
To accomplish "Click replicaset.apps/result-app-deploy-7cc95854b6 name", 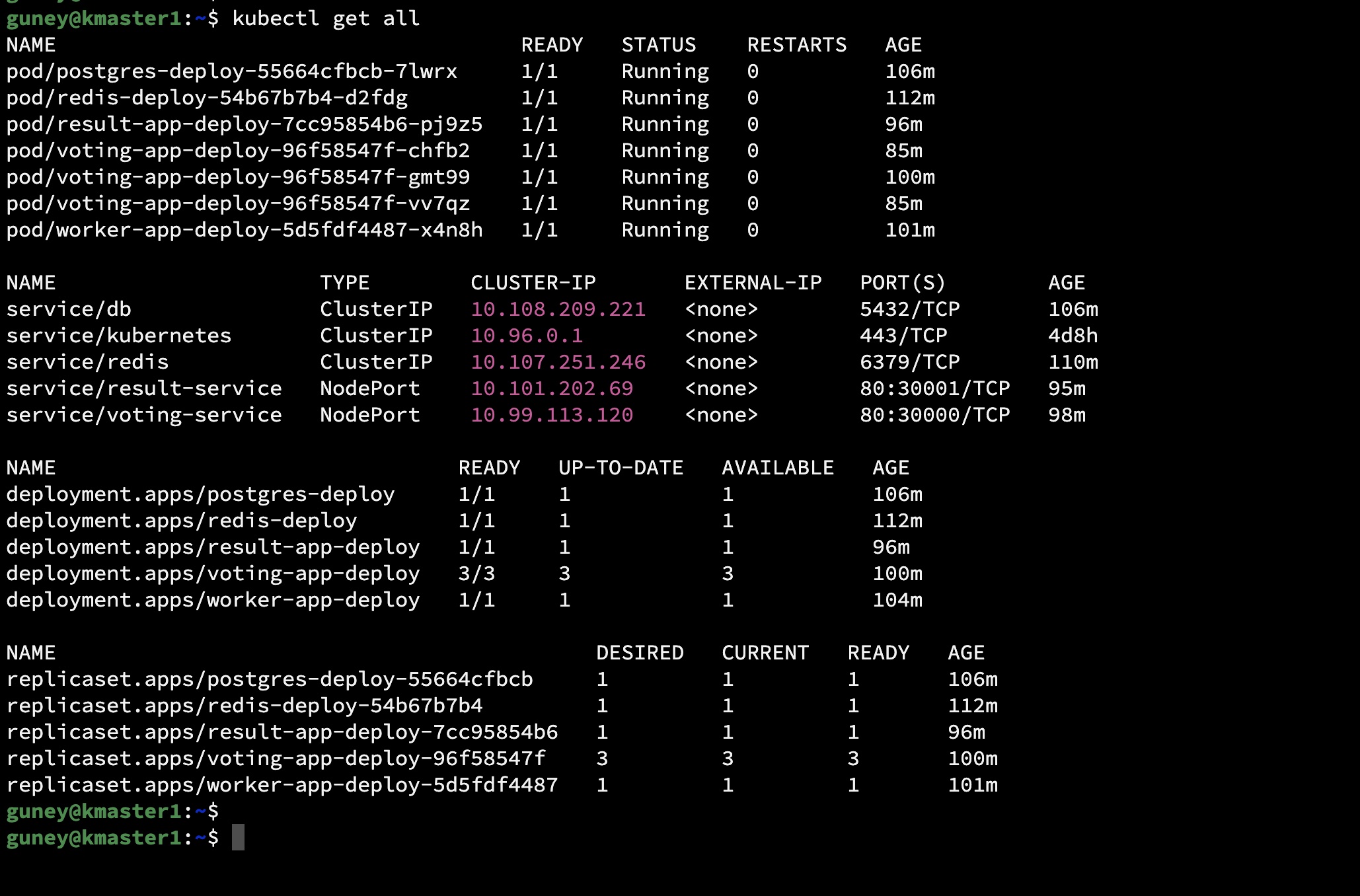I will [282, 732].
